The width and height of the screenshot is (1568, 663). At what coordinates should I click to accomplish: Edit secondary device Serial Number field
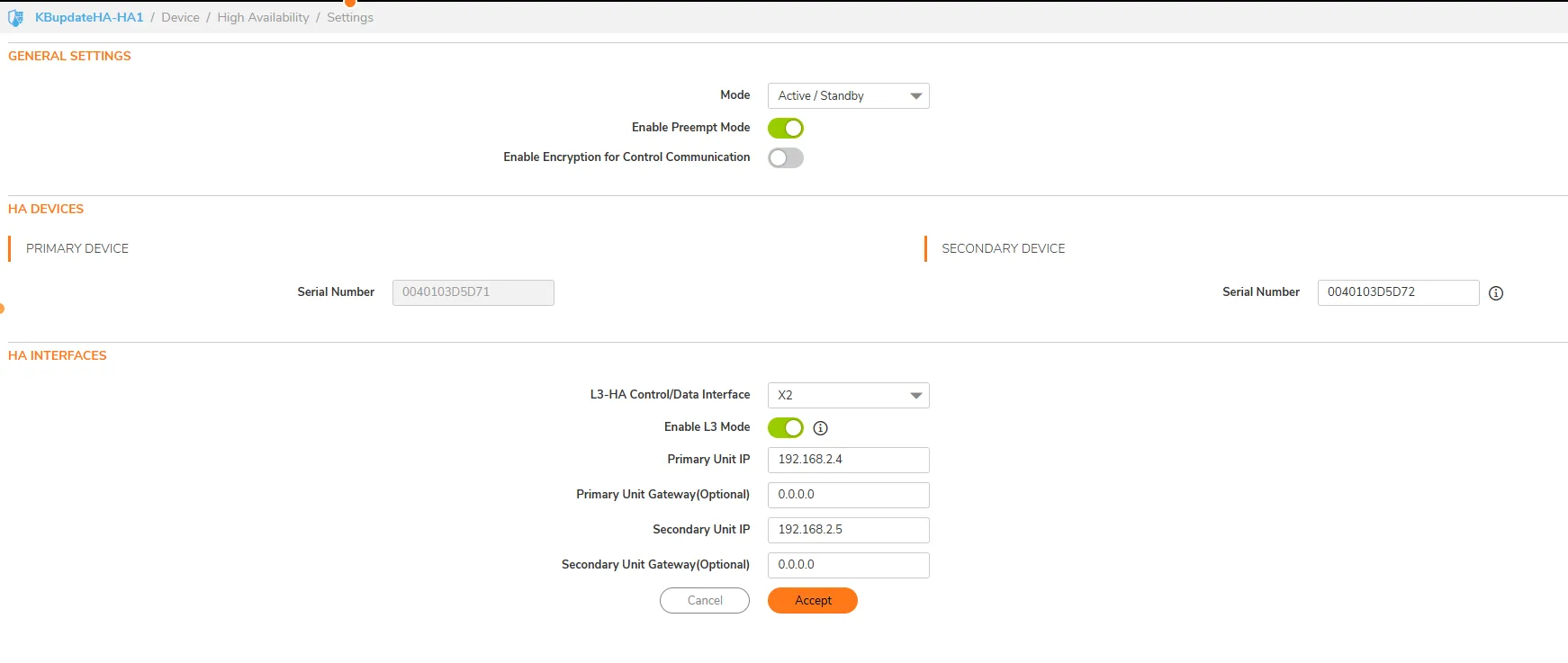(x=1397, y=292)
